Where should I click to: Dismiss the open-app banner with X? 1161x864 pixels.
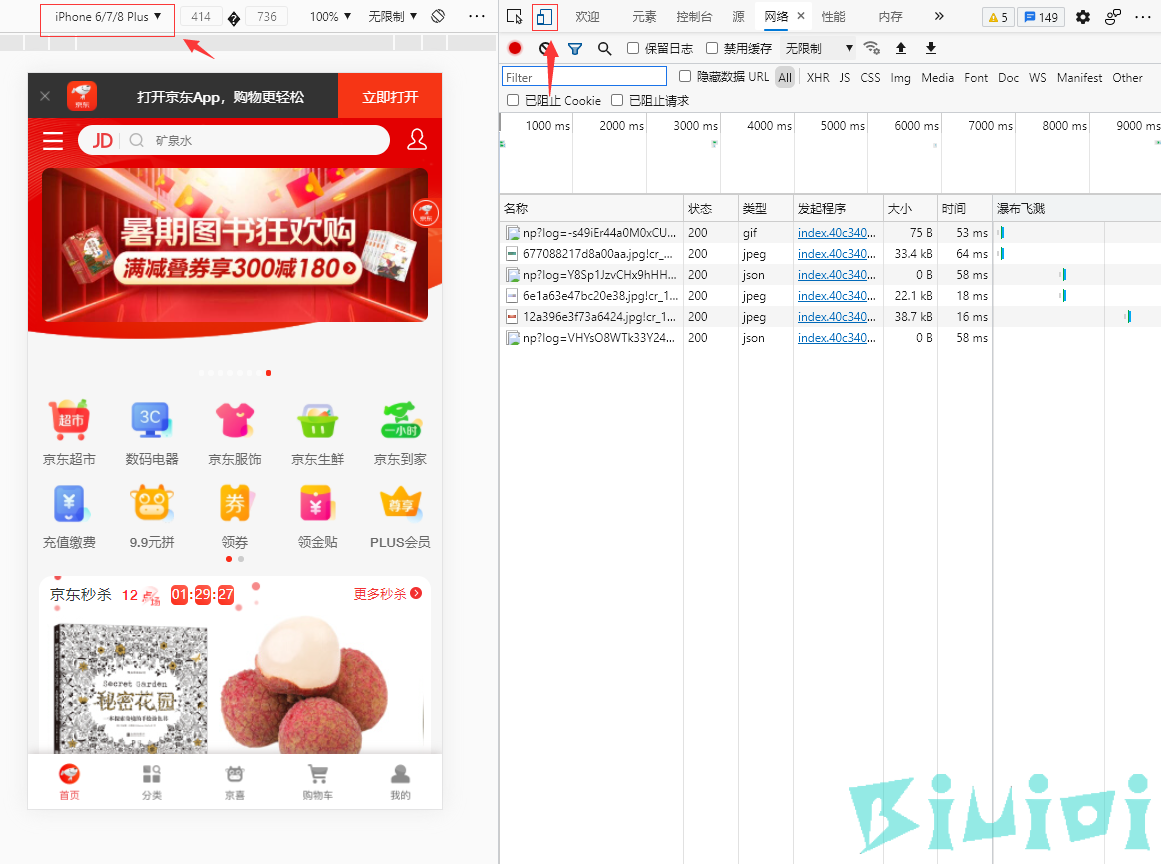point(45,96)
